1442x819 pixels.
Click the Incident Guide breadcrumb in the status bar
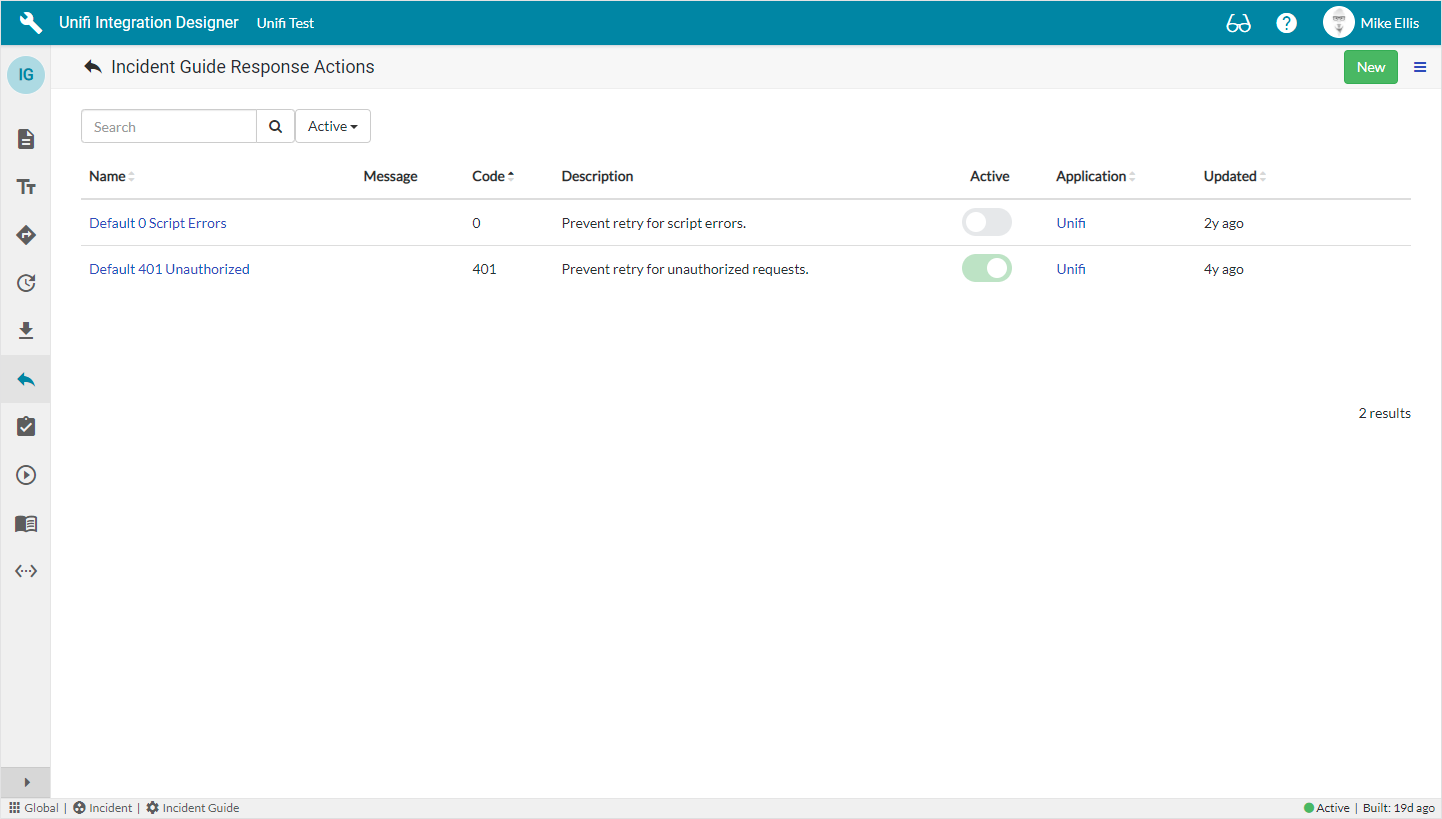tap(199, 807)
